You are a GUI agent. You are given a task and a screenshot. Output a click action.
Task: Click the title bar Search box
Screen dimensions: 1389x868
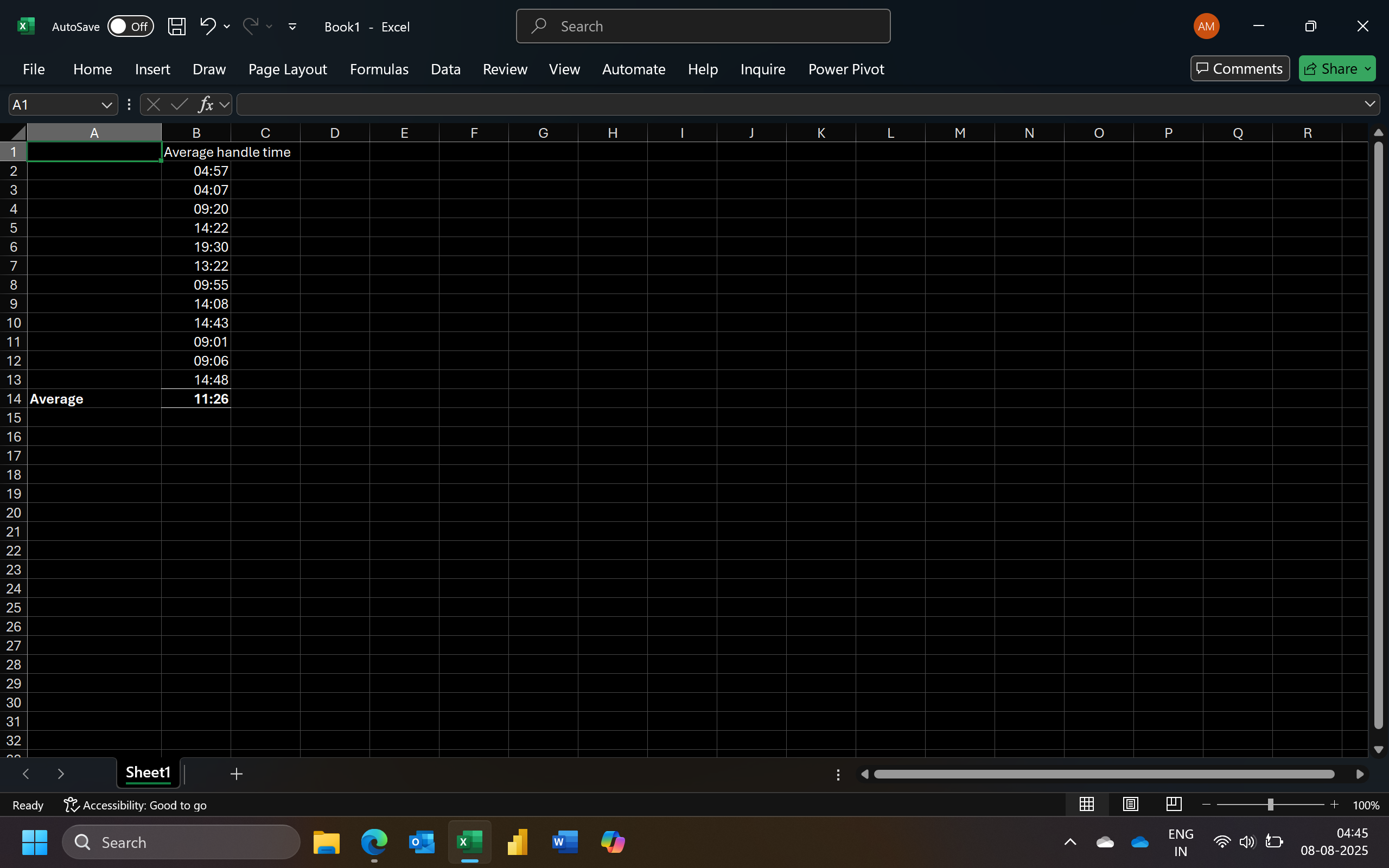[703, 27]
